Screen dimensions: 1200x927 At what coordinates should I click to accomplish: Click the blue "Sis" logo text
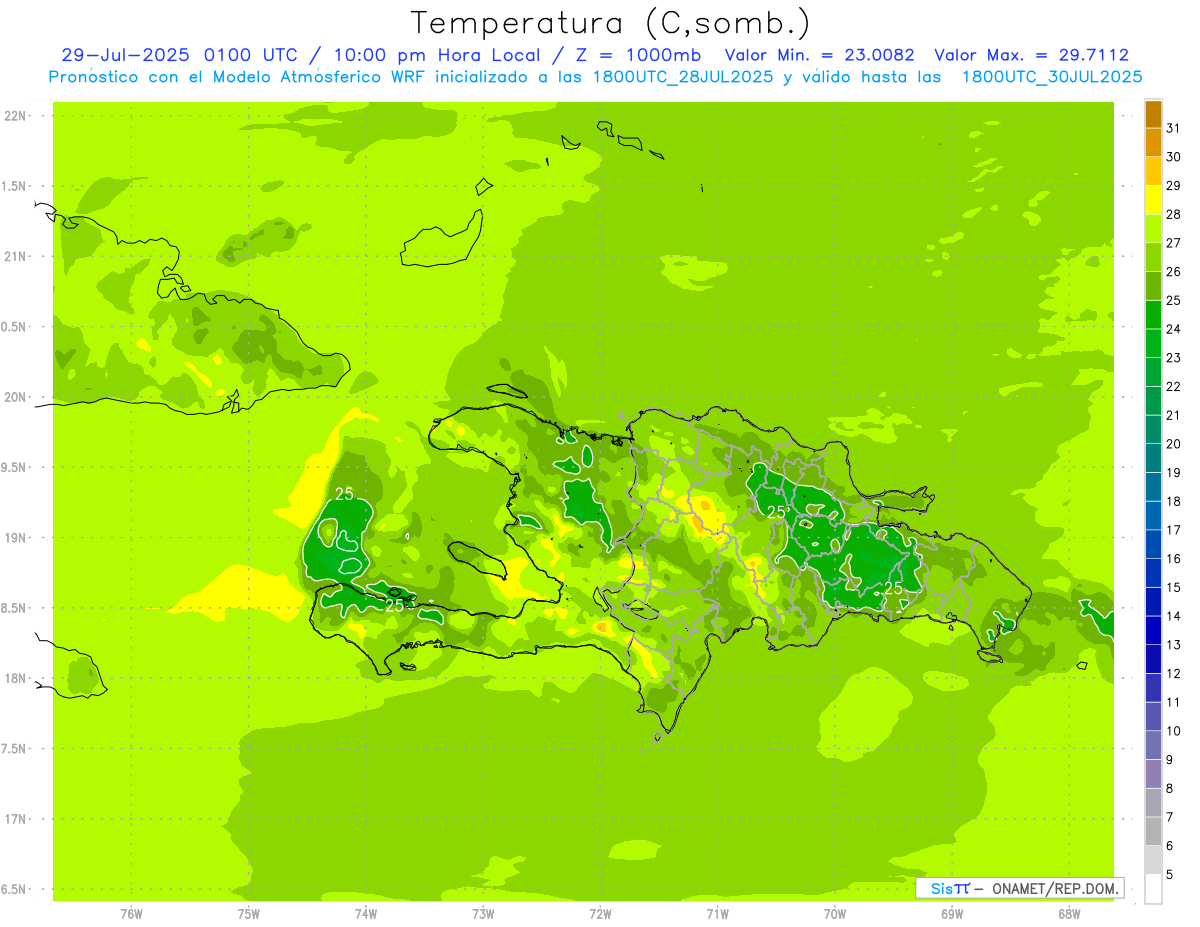tap(941, 888)
